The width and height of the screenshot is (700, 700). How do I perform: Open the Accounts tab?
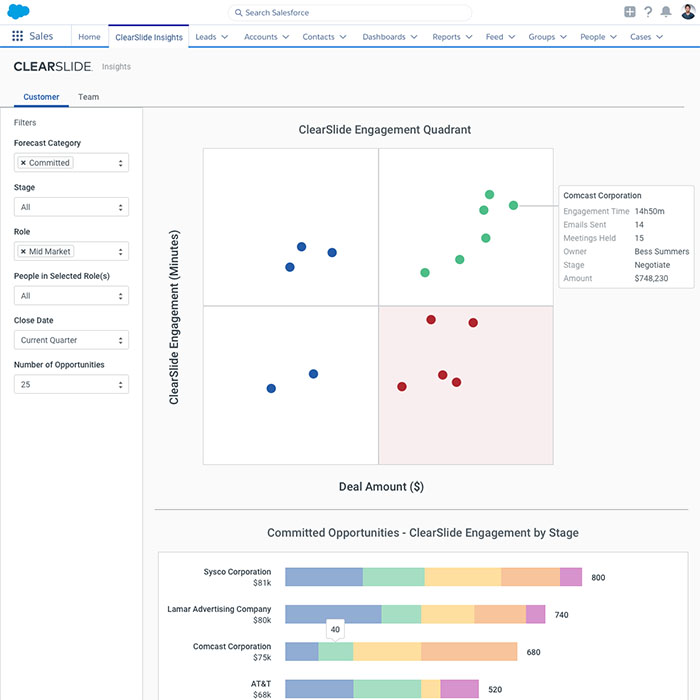pos(261,37)
